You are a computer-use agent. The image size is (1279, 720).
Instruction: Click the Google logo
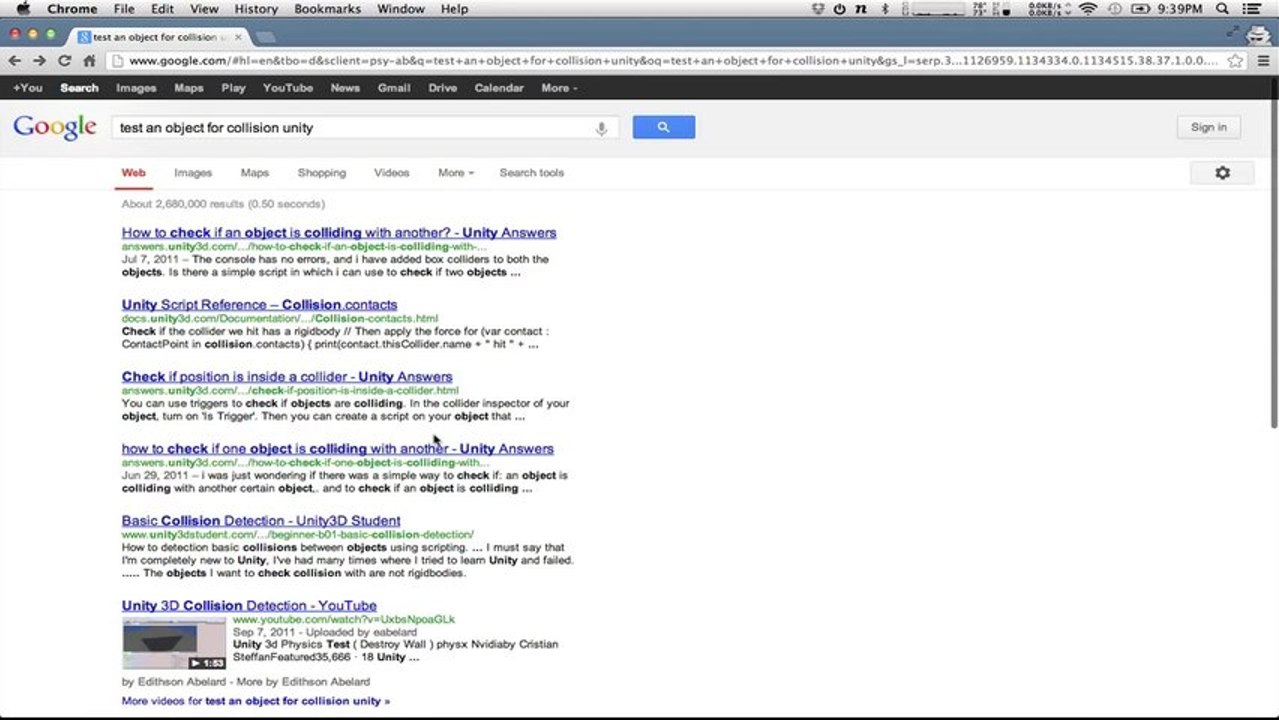(x=55, y=127)
